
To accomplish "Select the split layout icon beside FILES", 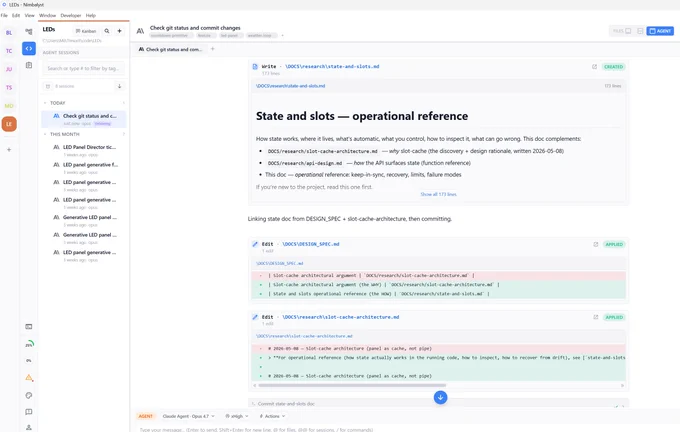I will coord(640,31).
